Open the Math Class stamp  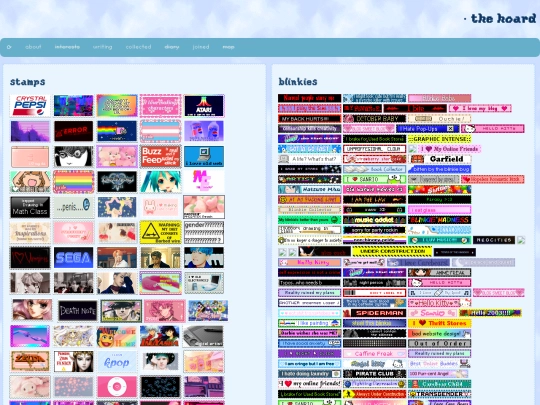tap(30, 207)
